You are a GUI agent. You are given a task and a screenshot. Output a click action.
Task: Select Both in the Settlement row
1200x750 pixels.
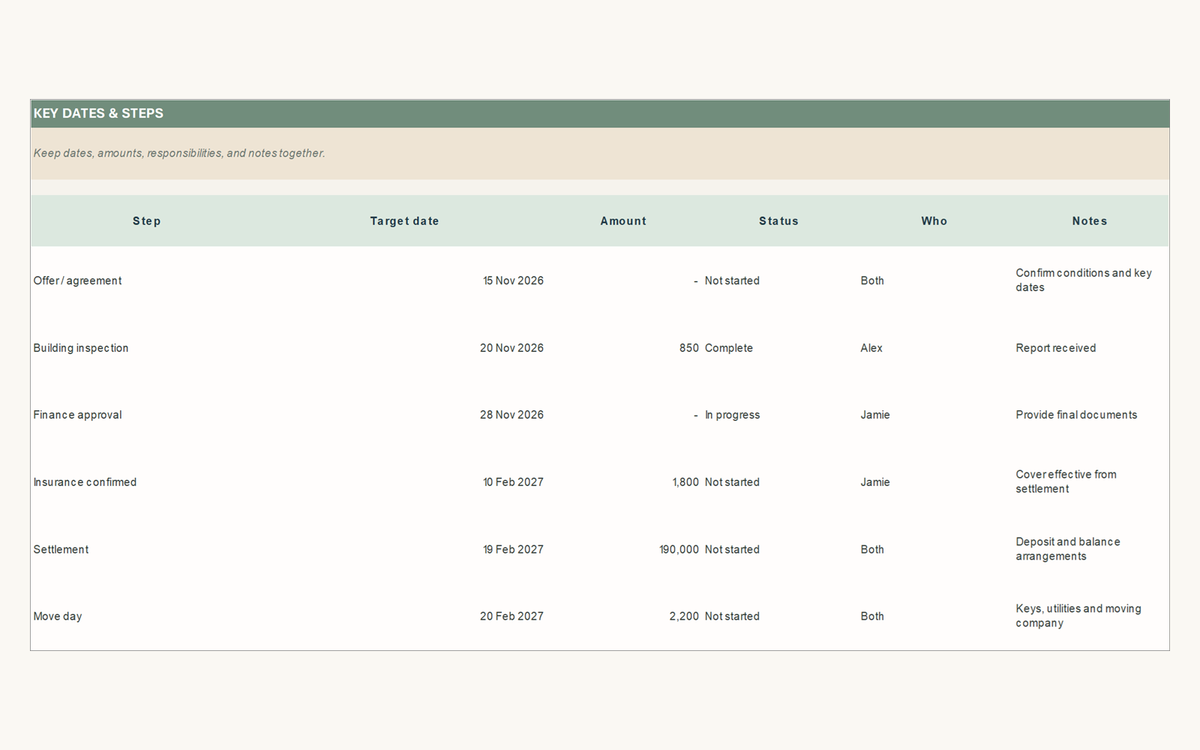[x=873, y=549]
